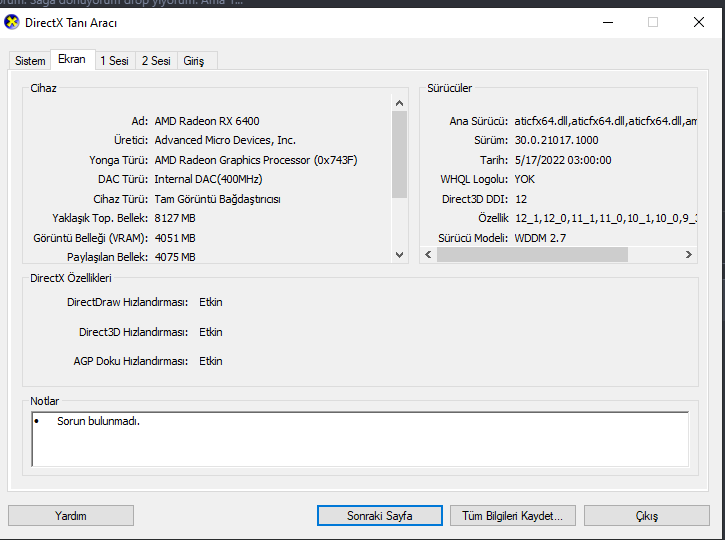Click Direct3D DDI value 12
Viewport: 725px width, 540px height.
coord(521,199)
